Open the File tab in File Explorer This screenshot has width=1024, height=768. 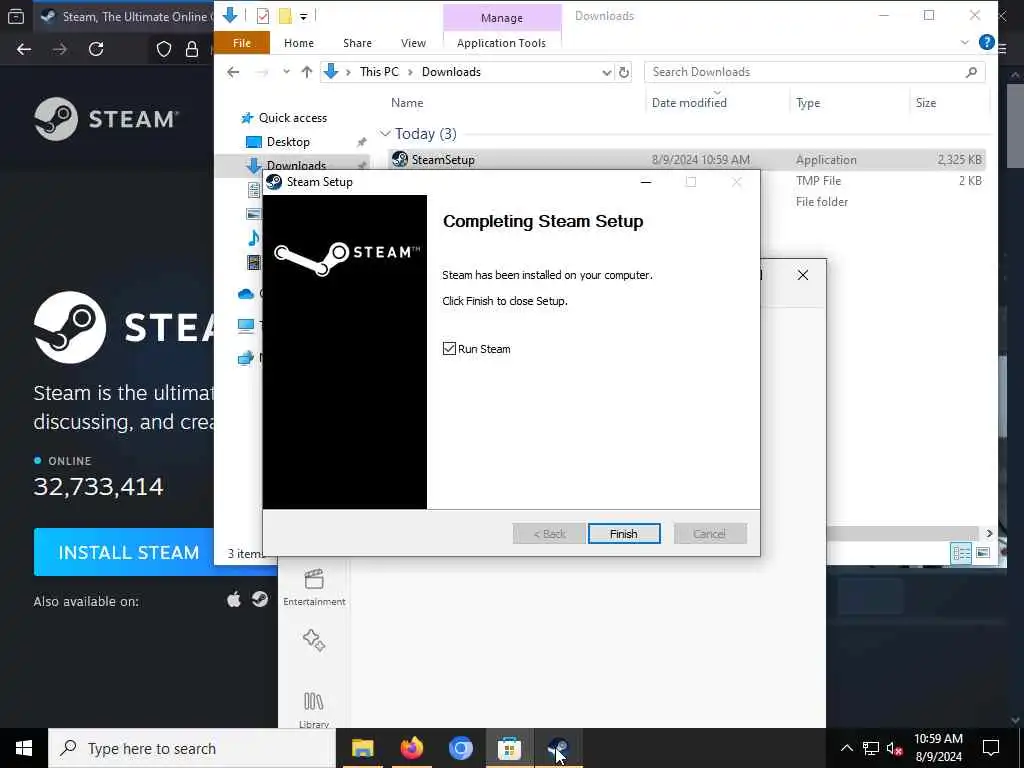[x=242, y=43]
